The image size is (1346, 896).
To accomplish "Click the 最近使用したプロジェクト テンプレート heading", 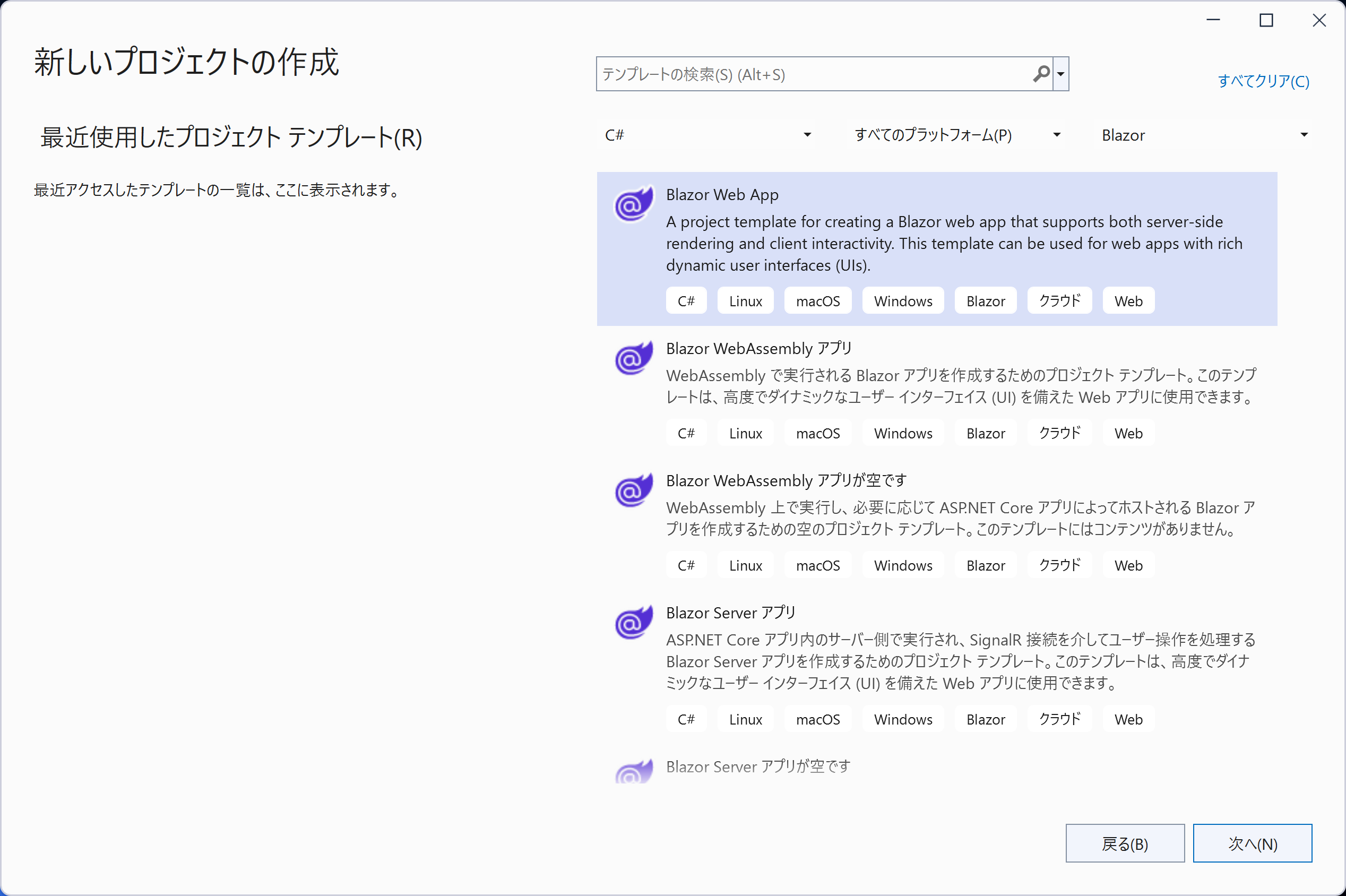I will coord(231,137).
